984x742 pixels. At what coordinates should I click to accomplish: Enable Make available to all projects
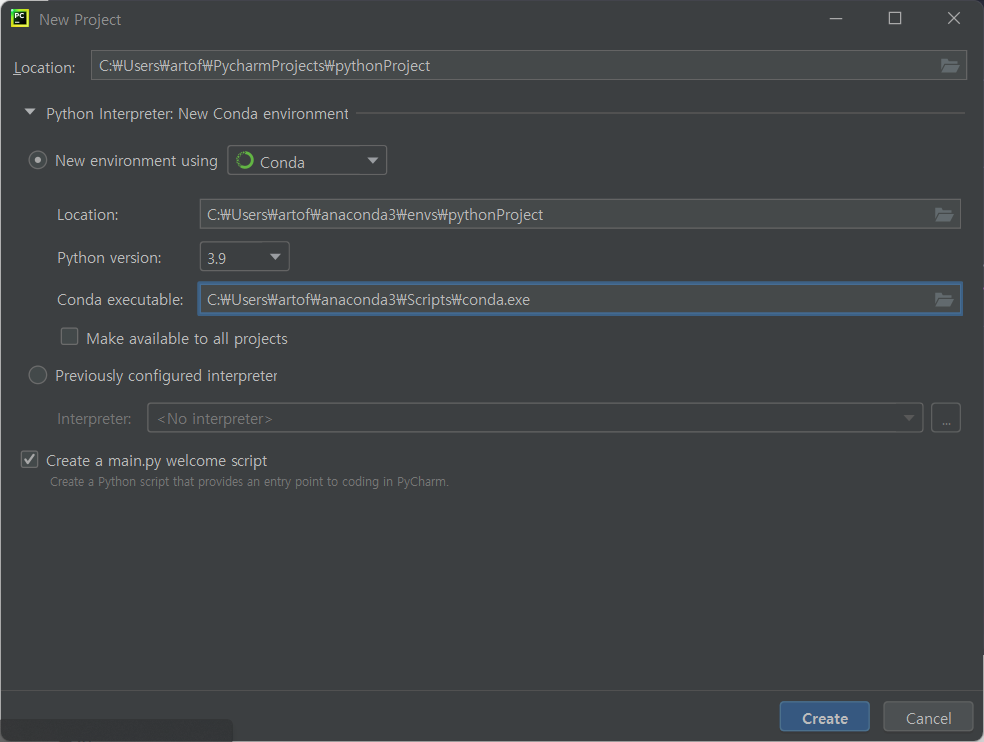point(70,336)
